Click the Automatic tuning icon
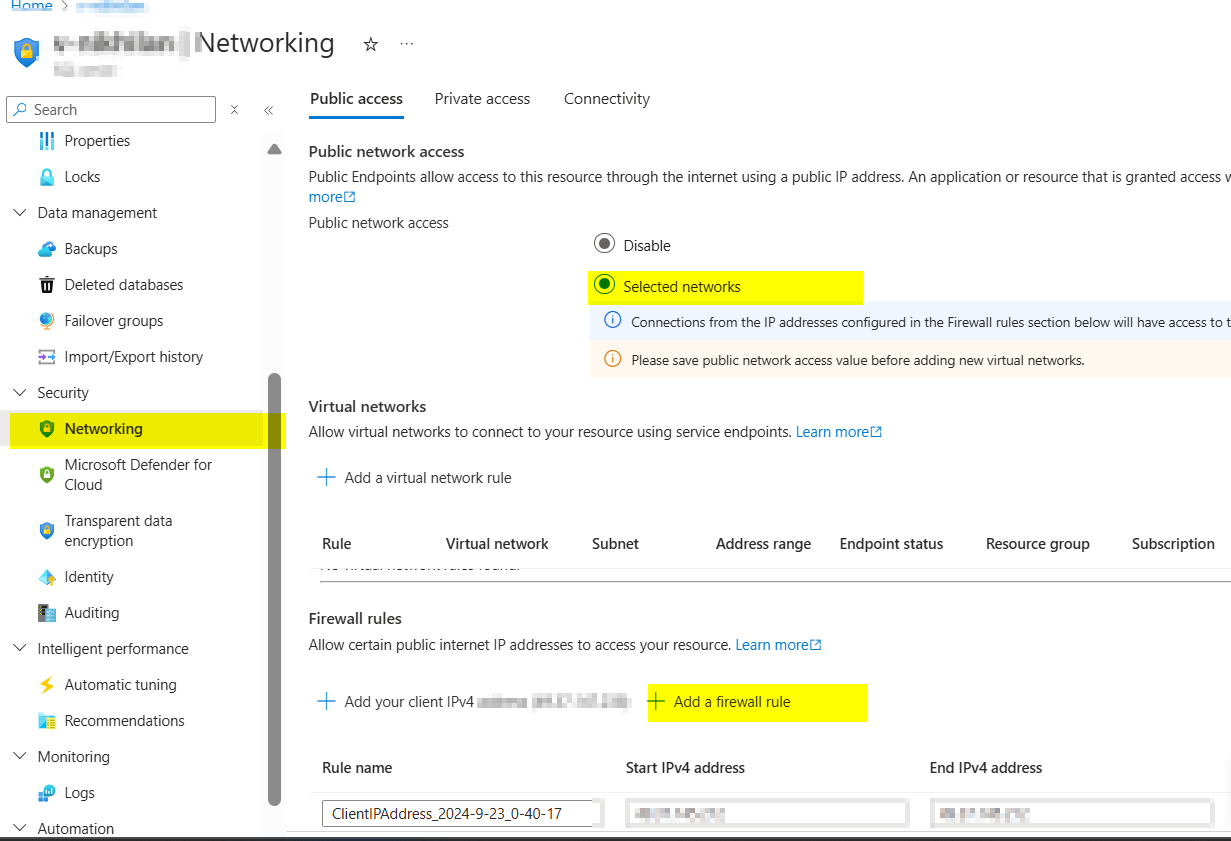The width and height of the screenshot is (1231, 841). click(47, 684)
